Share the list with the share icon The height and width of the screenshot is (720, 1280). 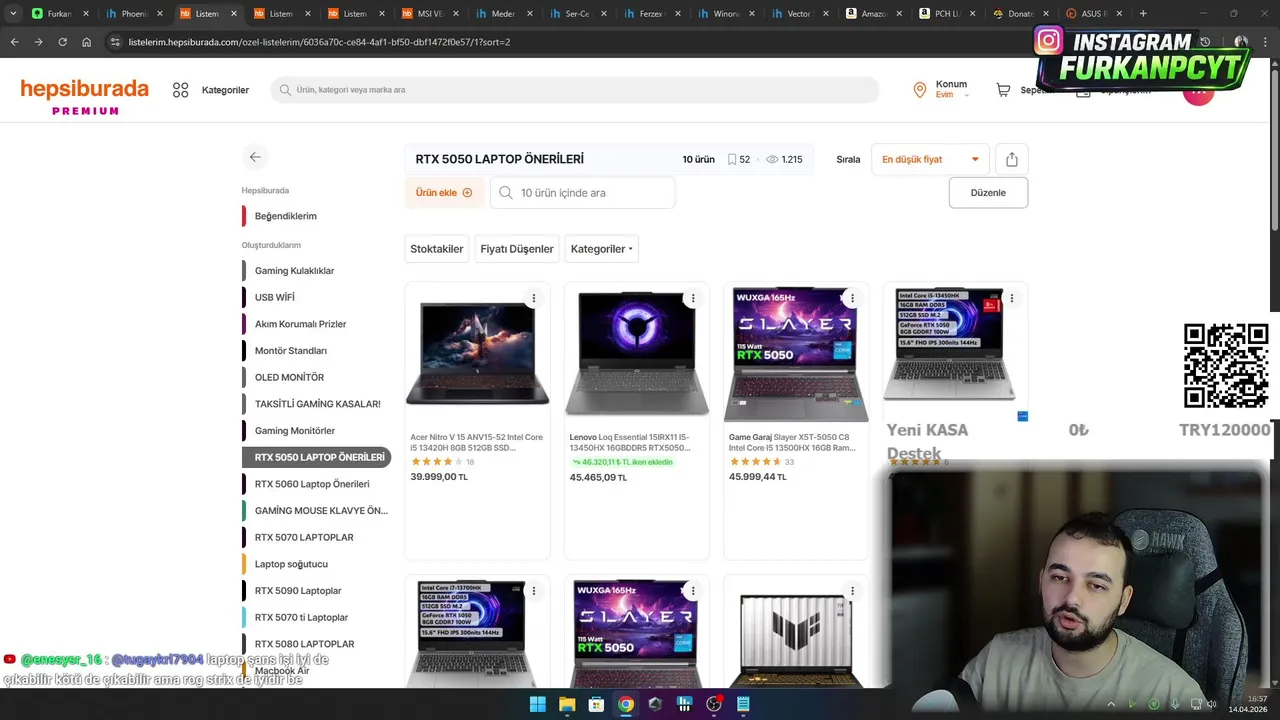[1012, 159]
